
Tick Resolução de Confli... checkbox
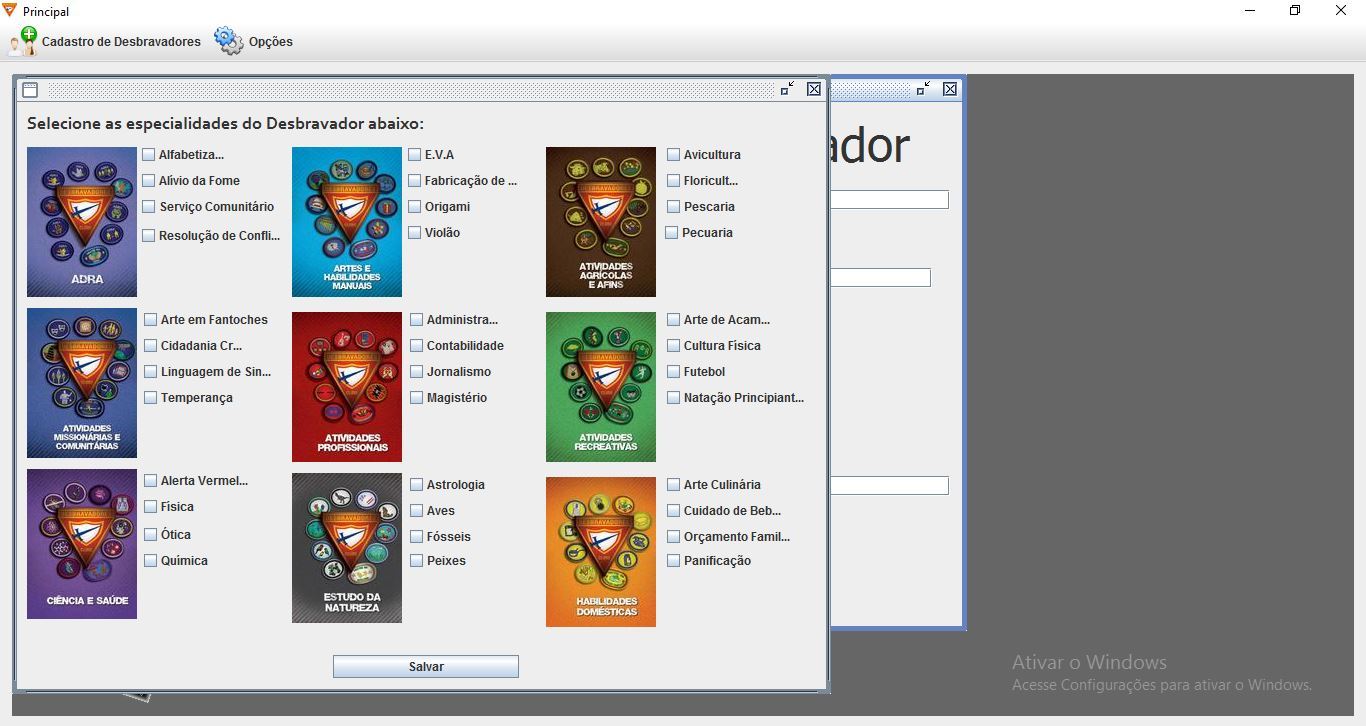(x=149, y=236)
